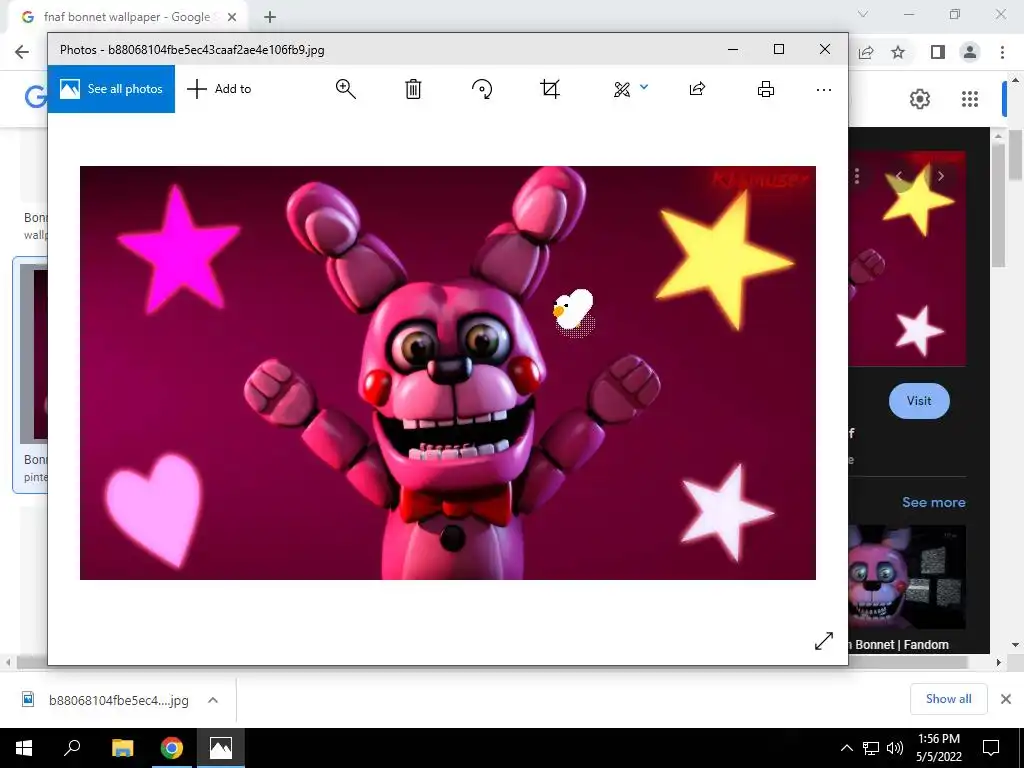Open Chrome three-dot menu
Image resolution: width=1024 pixels, height=768 pixels.
pos(1002,52)
